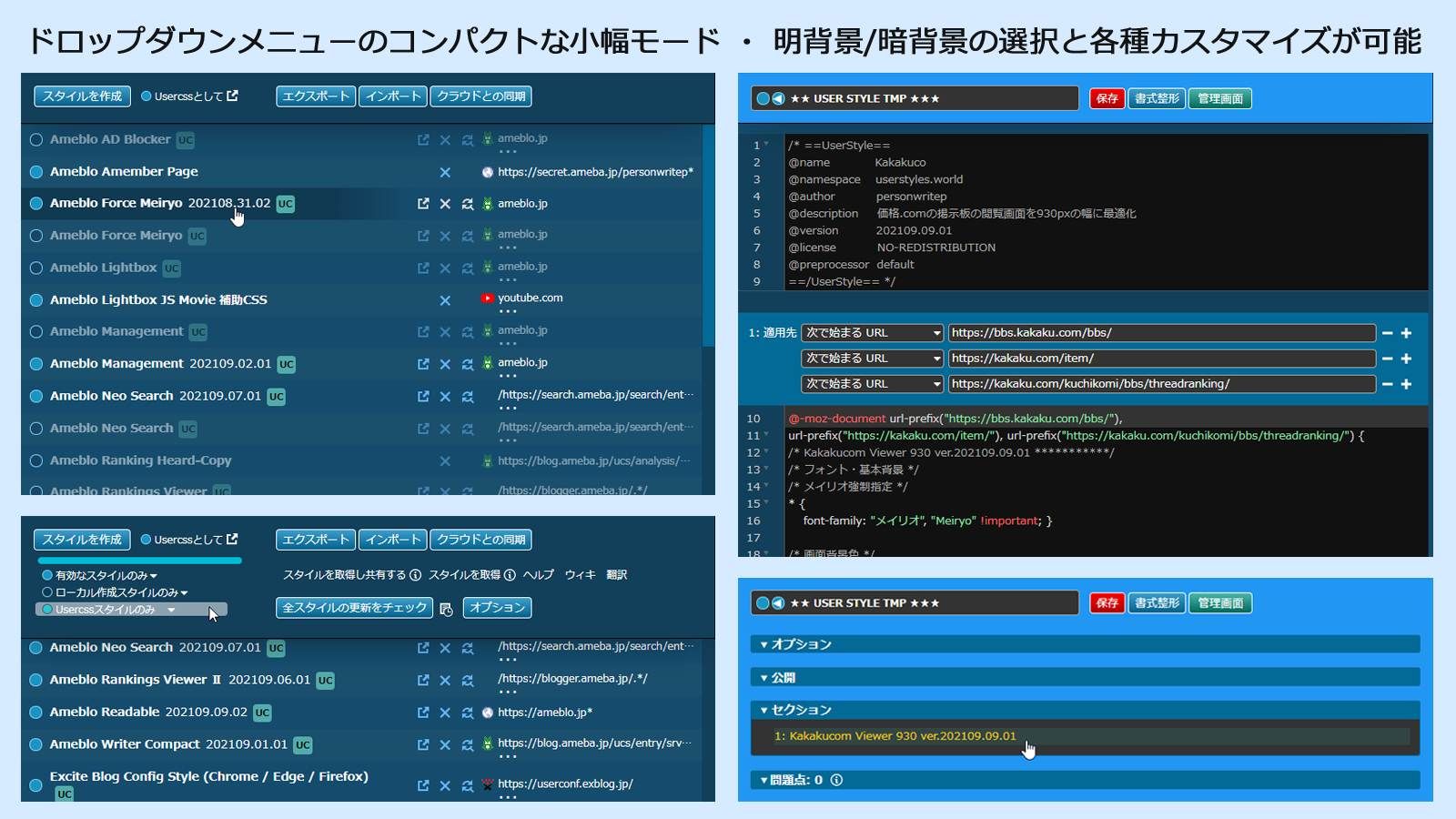The width and height of the screenshot is (1456, 819).
Task: Expand the 公開 section header
Action: [1086, 678]
